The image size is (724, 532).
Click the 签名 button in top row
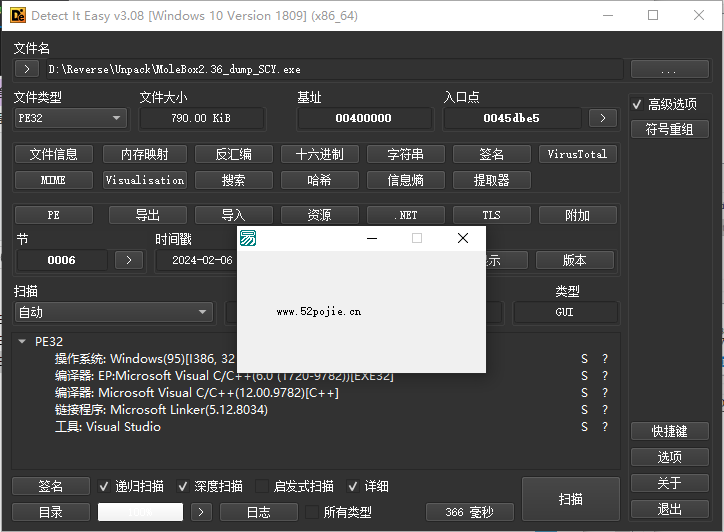[x=491, y=154]
